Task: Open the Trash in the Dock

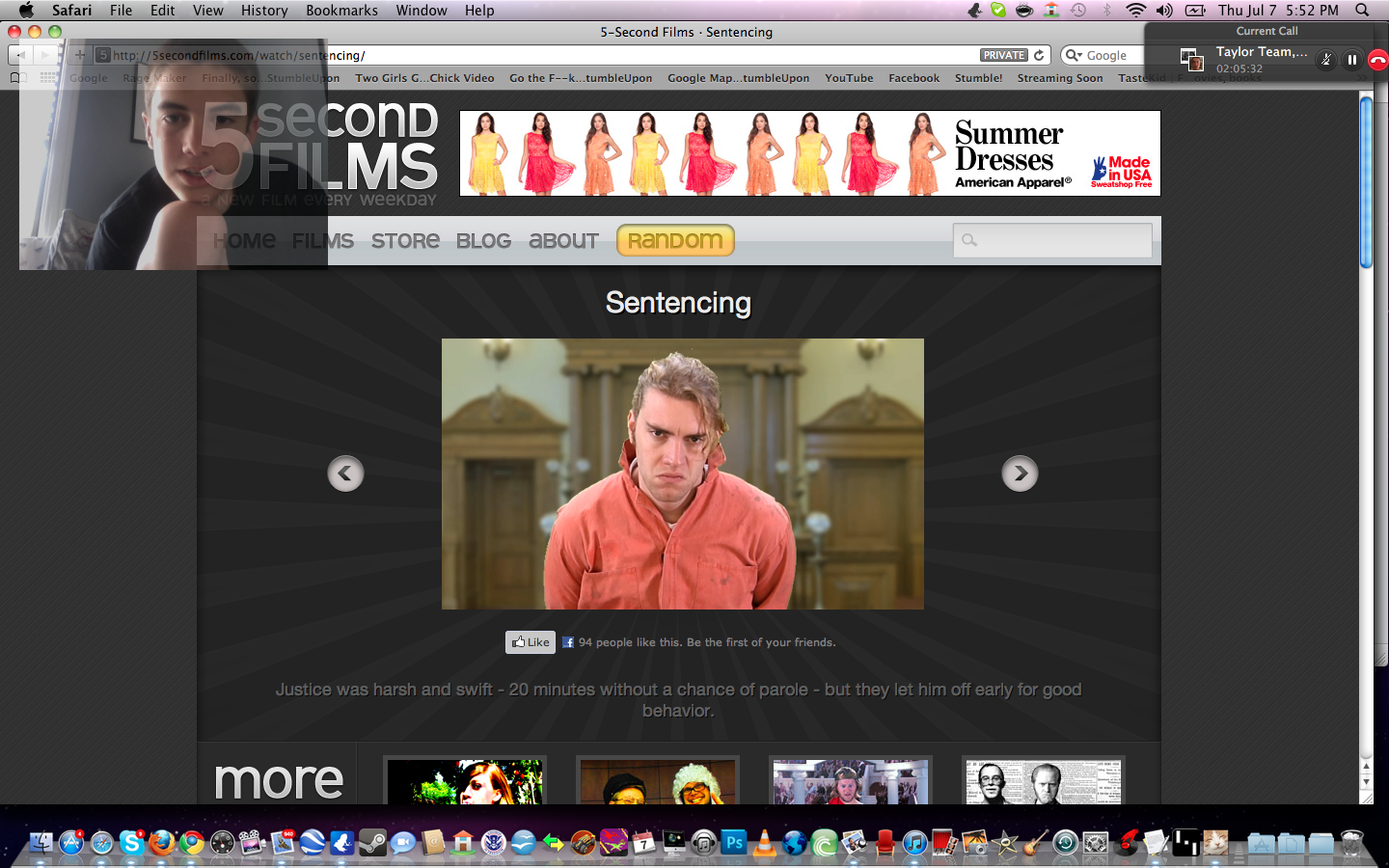Action: pos(1352,842)
